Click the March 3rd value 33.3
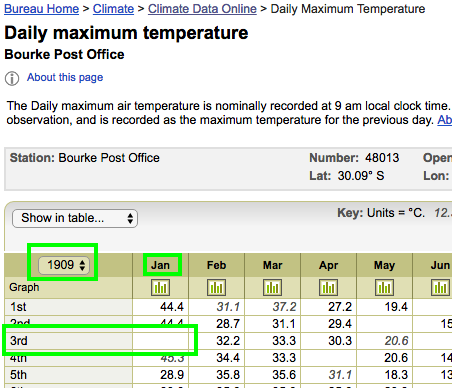The height and width of the screenshot is (388, 452). 284,341
